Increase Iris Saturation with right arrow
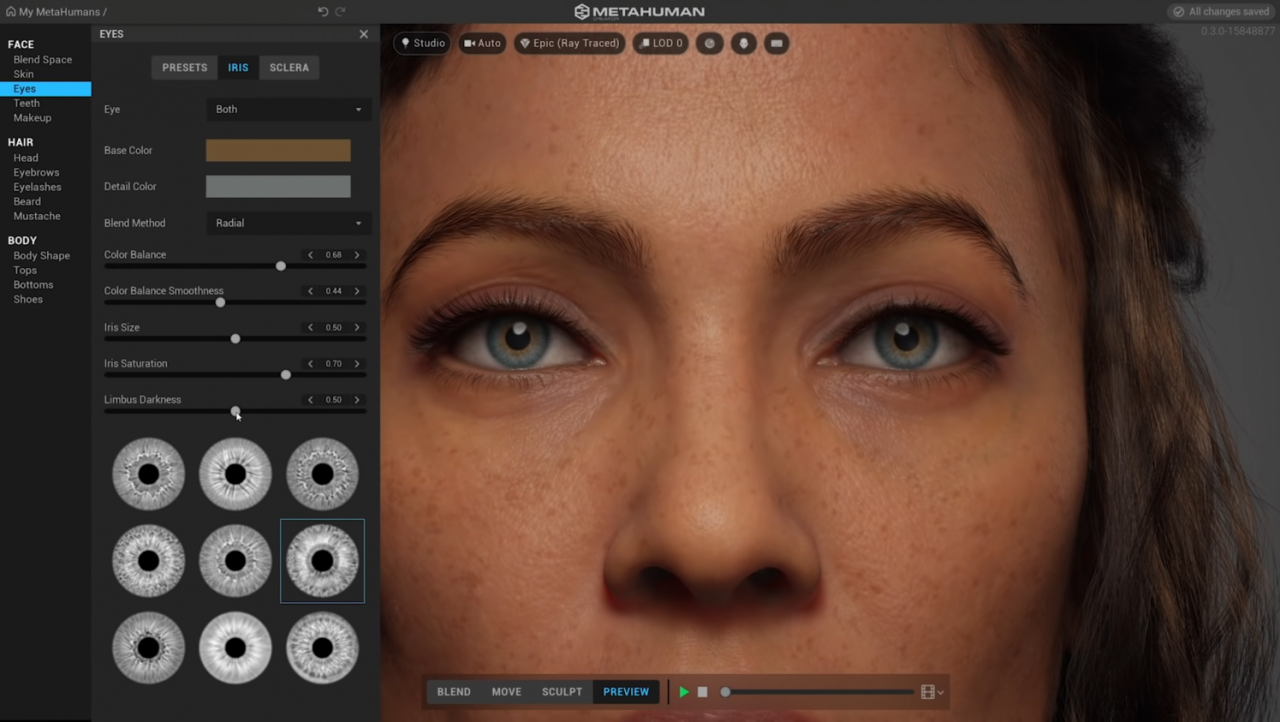 357,364
